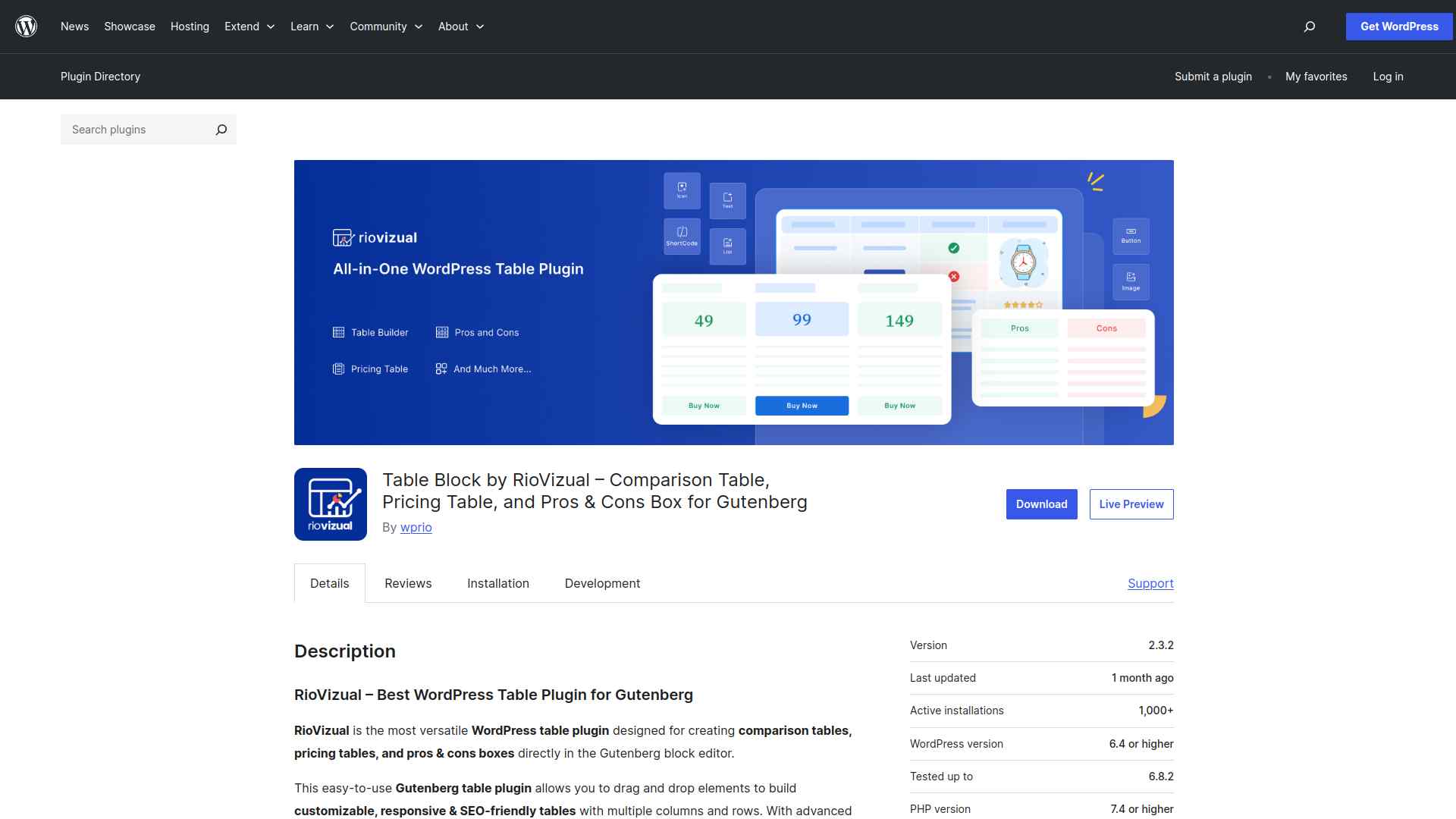Click the WordPress logo icon

[27, 27]
